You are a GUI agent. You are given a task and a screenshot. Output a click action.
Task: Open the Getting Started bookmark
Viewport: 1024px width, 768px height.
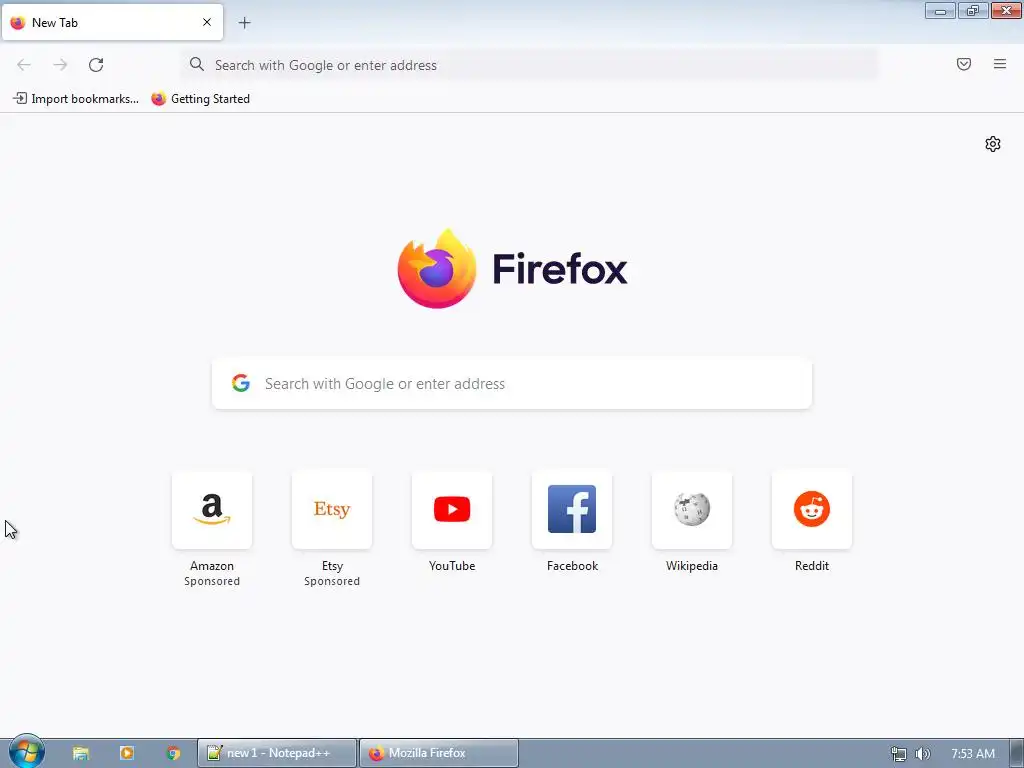click(x=200, y=99)
